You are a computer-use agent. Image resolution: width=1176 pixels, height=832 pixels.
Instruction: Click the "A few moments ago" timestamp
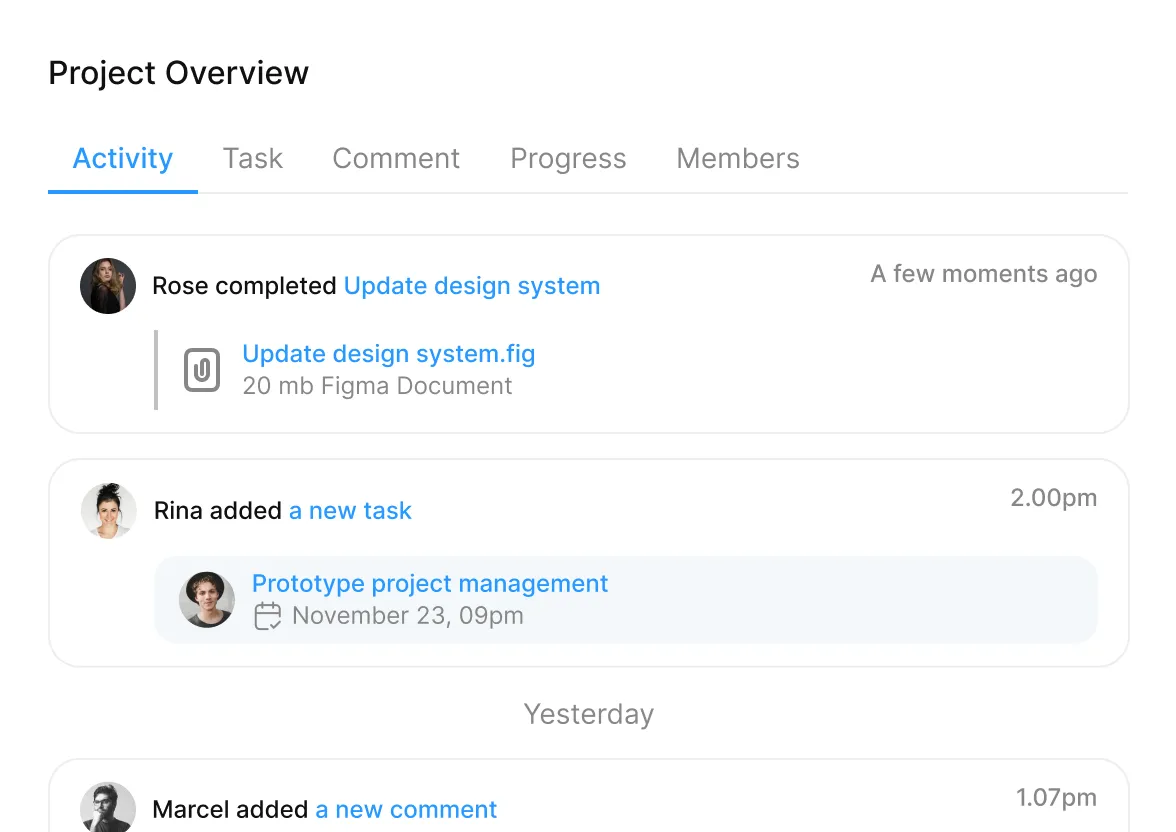(x=984, y=274)
